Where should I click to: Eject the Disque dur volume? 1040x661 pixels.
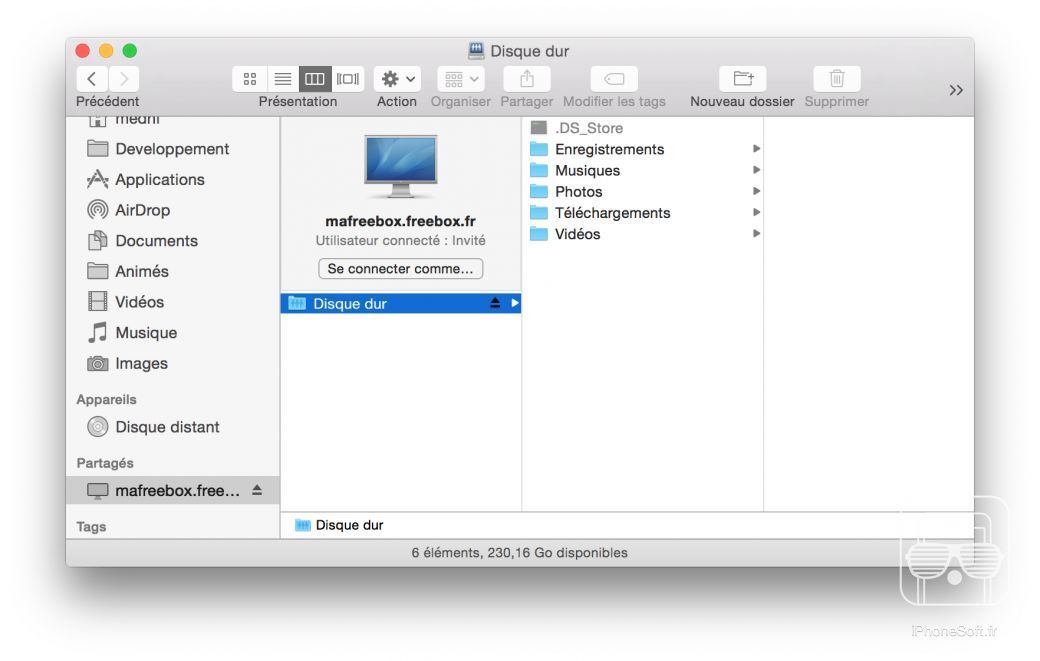coord(495,303)
